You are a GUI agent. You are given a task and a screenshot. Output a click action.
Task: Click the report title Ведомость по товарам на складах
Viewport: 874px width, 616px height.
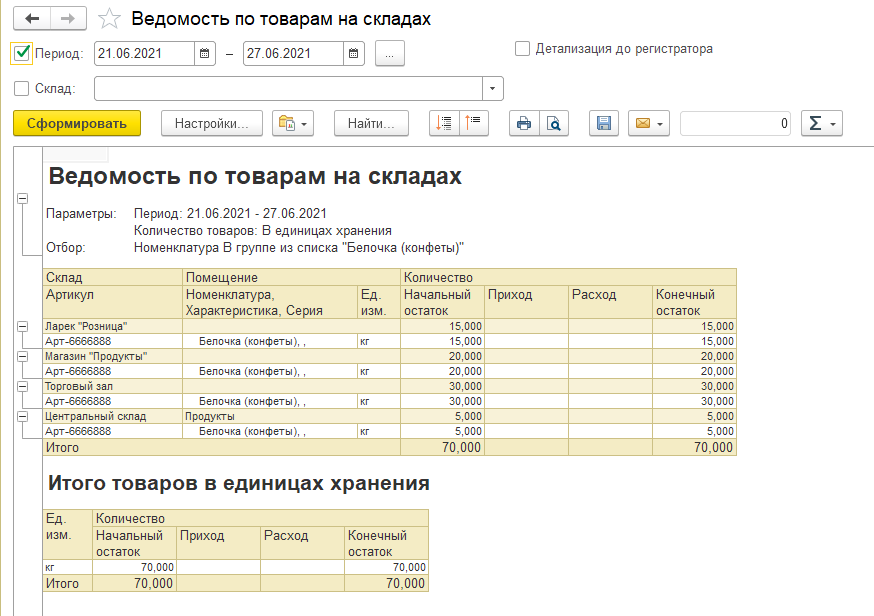point(255,176)
